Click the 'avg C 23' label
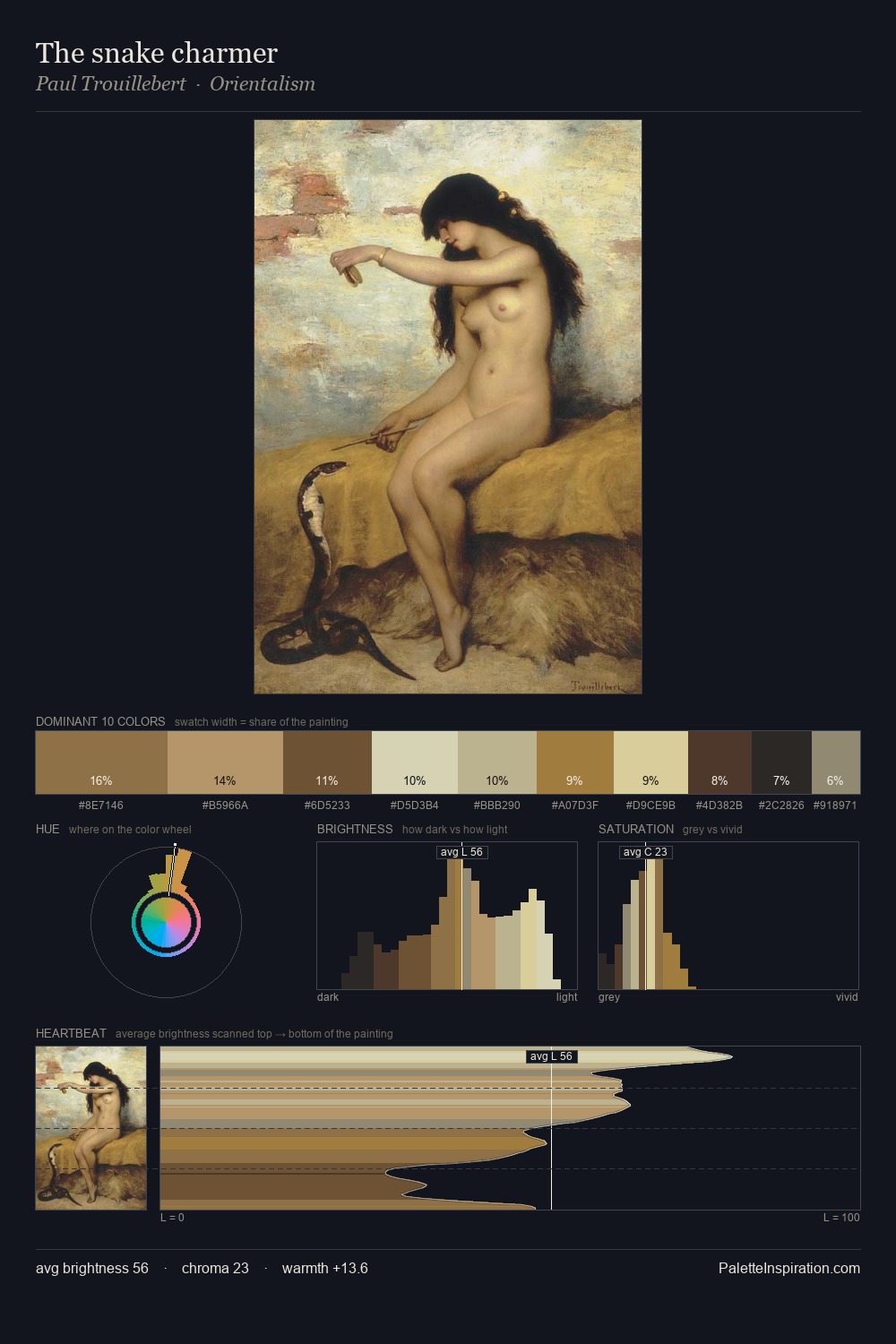The height and width of the screenshot is (1344, 896). tap(645, 852)
